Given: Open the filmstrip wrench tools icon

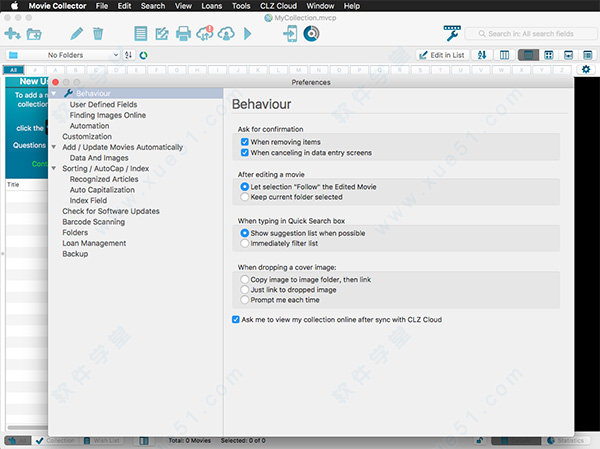Looking at the screenshot, I should (x=452, y=33).
